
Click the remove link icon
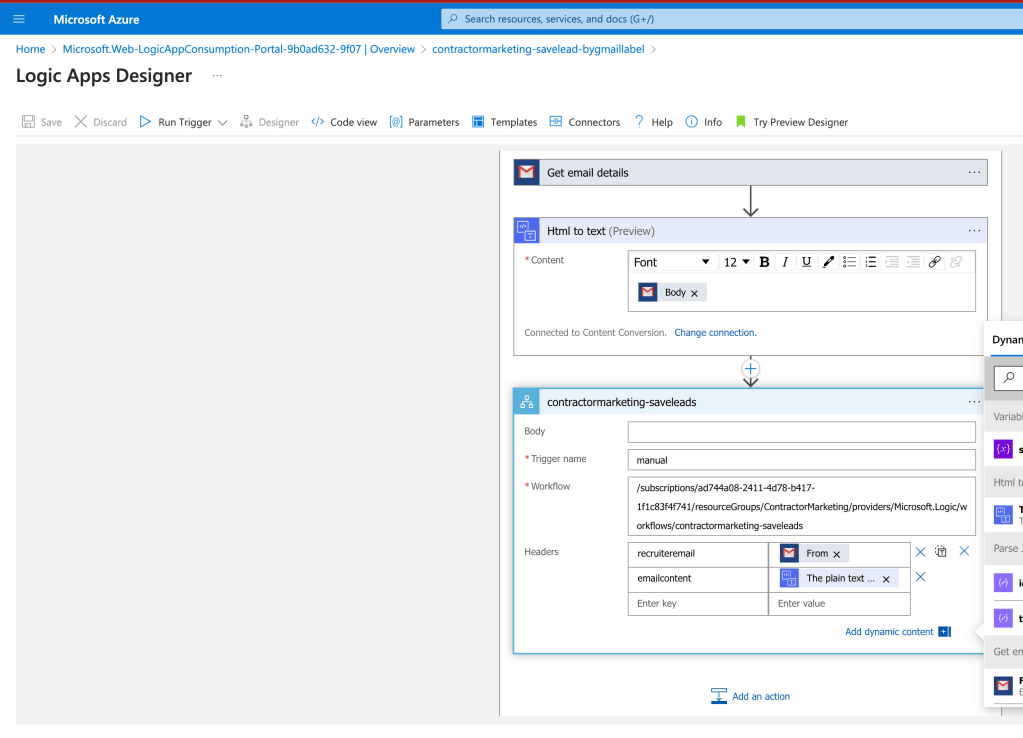click(x=956, y=262)
